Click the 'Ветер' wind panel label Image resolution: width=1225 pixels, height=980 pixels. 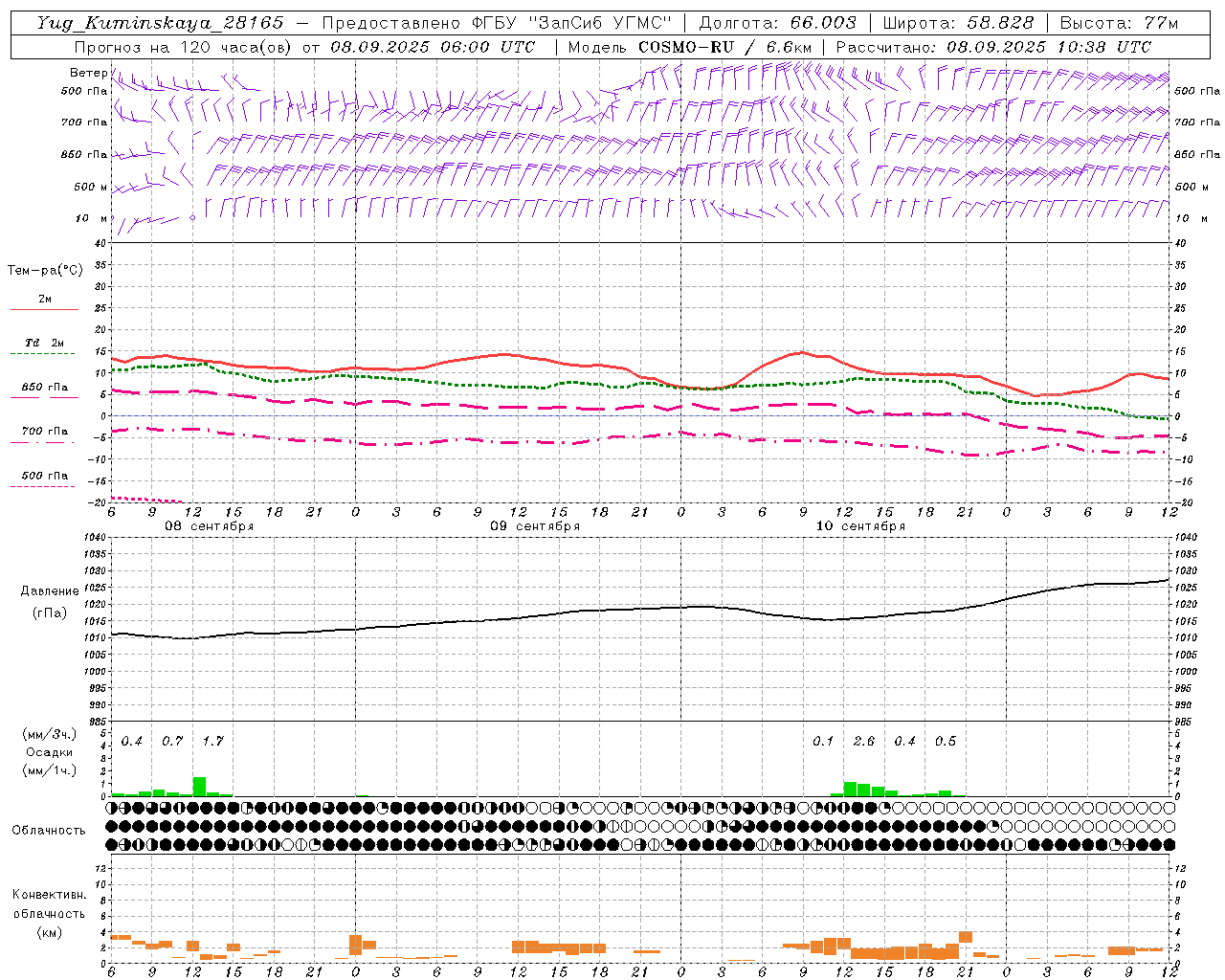89,73
